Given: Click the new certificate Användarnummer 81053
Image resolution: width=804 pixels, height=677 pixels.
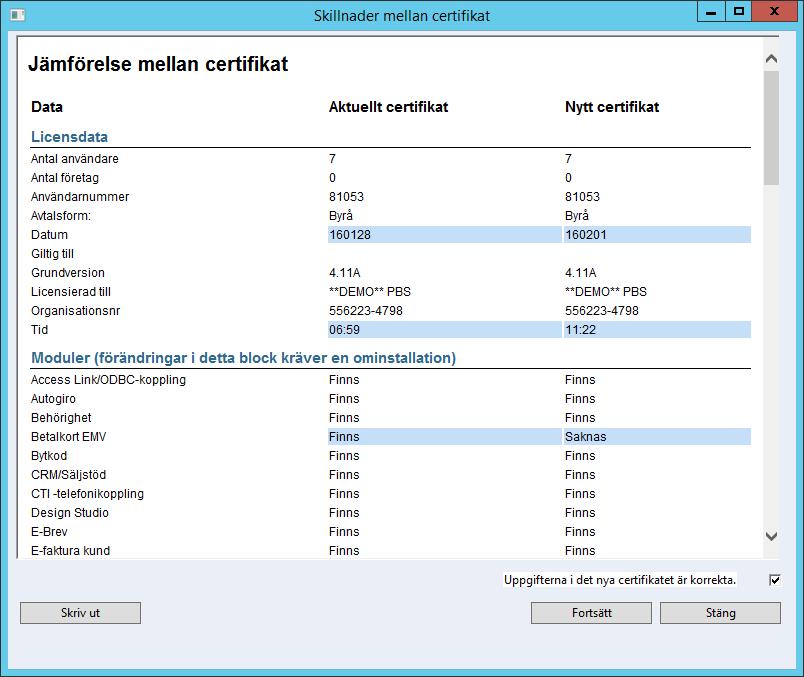Looking at the screenshot, I should coord(582,197).
